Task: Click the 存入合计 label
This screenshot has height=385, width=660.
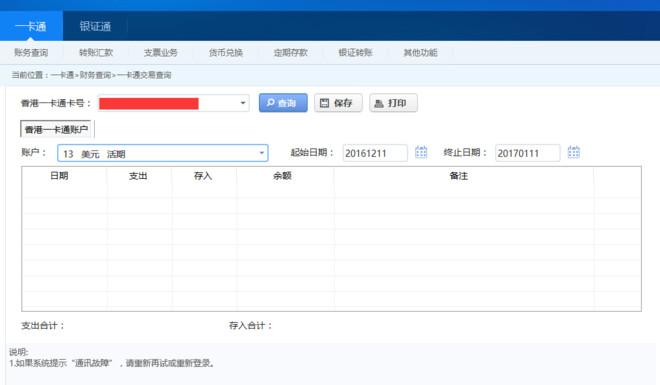Action: 250,325
